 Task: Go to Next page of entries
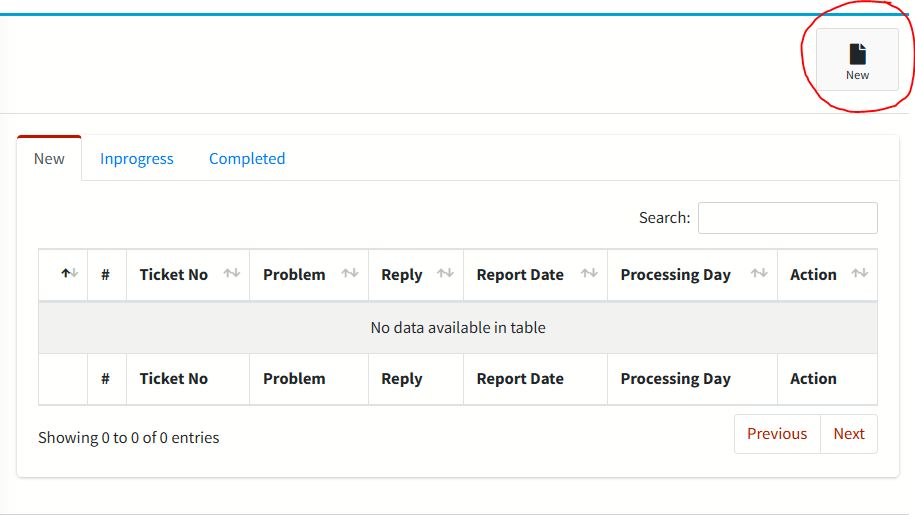click(x=849, y=434)
